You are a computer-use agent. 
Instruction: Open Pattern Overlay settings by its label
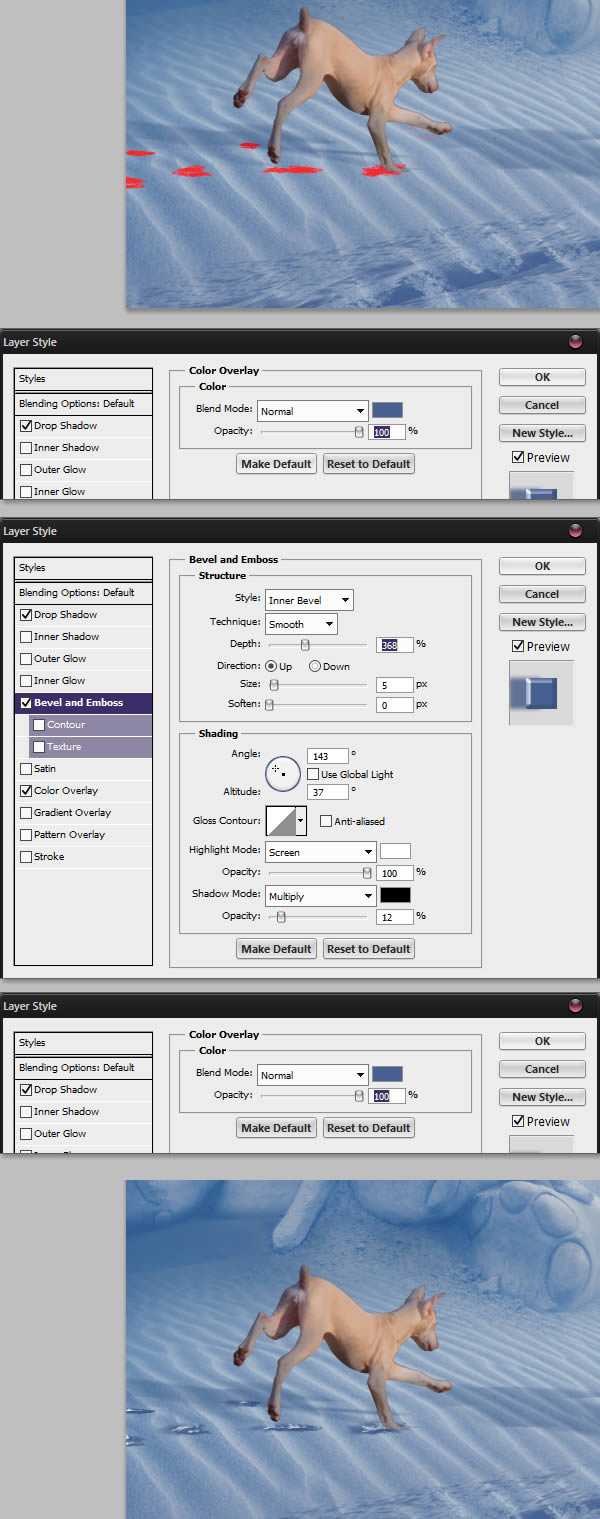coord(69,835)
